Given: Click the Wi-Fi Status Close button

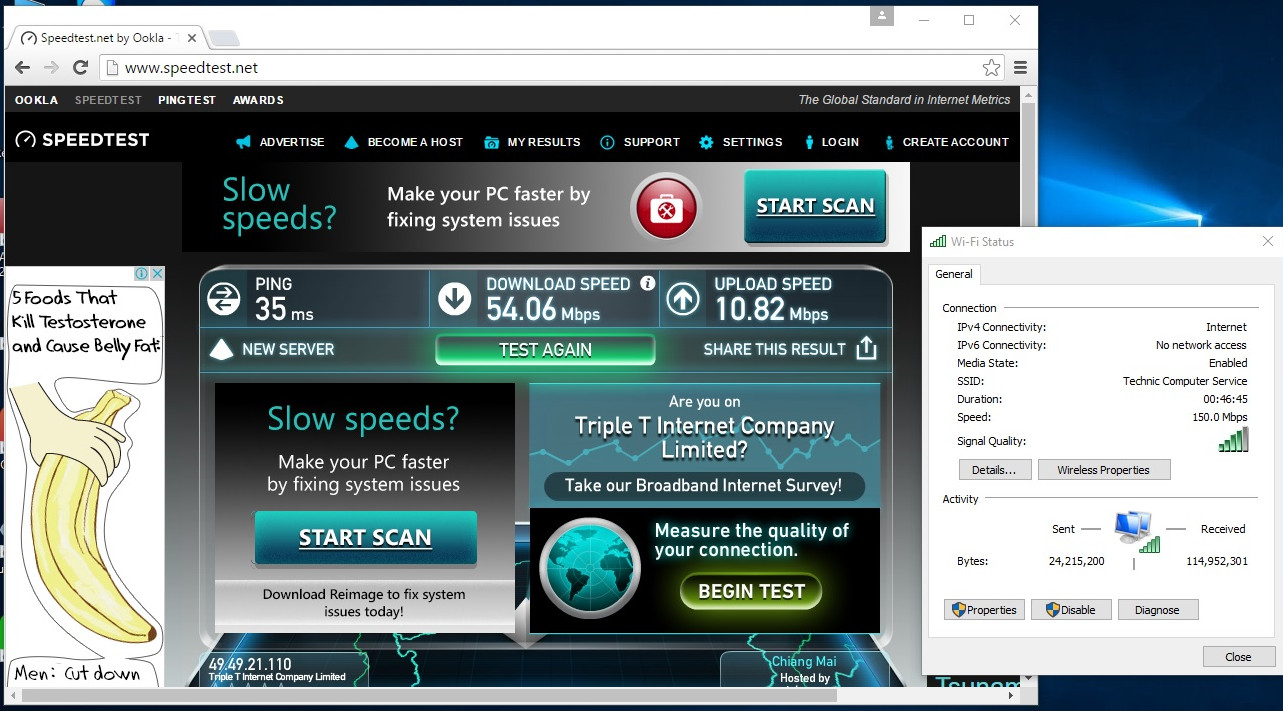Looking at the screenshot, I should (x=1238, y=657).
